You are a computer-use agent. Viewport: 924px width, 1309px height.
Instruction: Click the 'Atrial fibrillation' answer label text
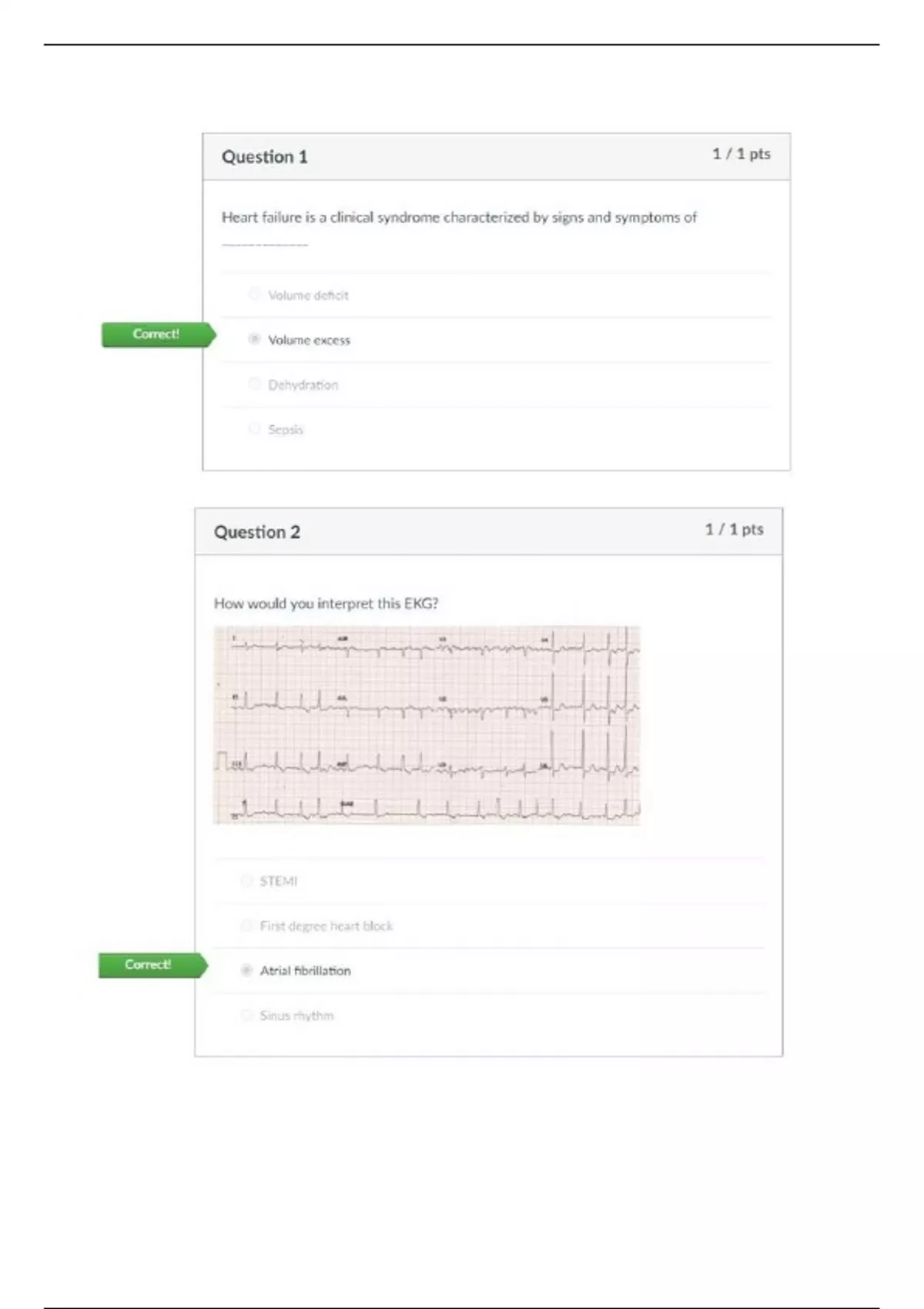point(305,971)
